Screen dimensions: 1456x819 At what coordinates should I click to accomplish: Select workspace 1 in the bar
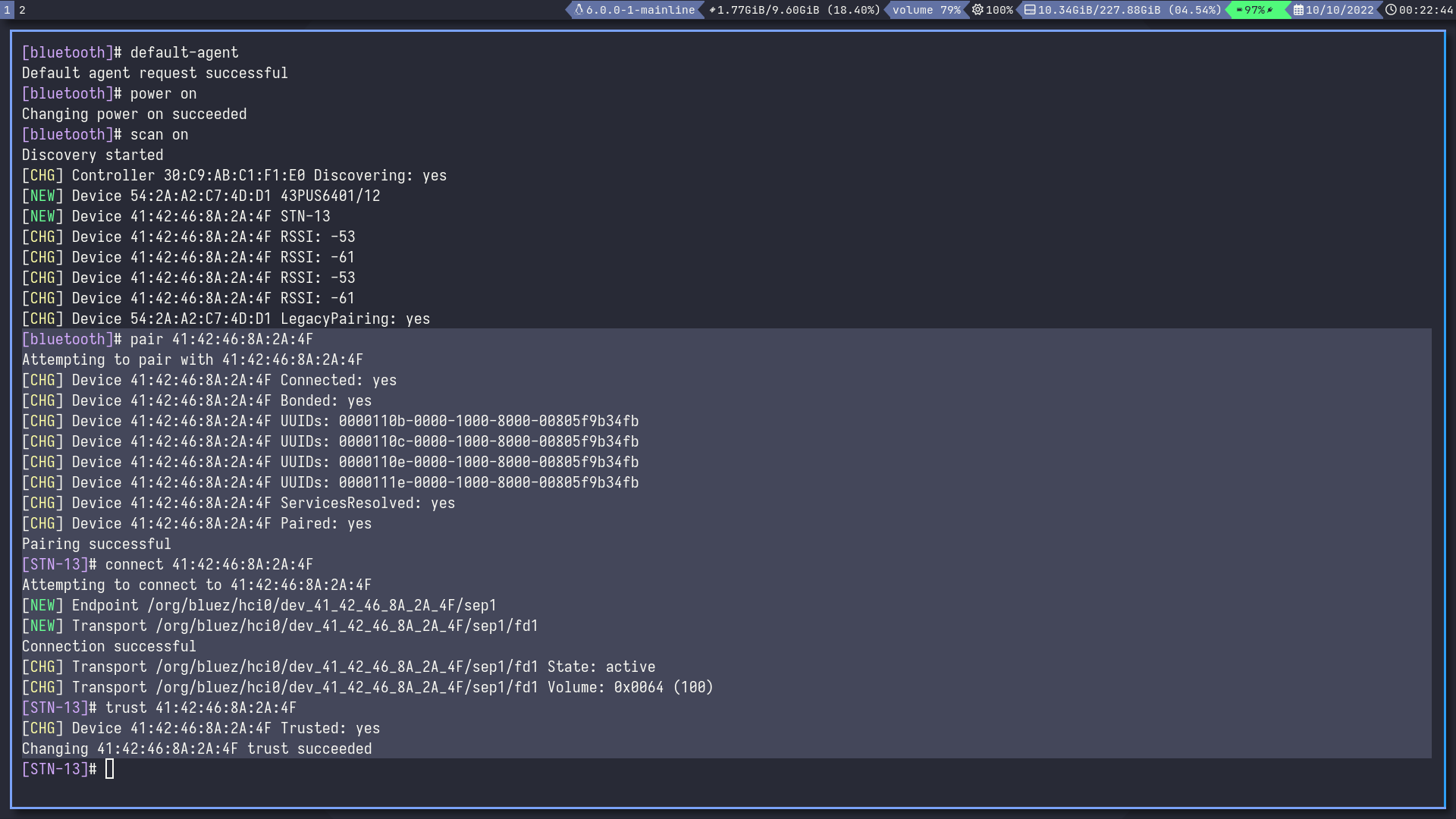click(7, 10)
